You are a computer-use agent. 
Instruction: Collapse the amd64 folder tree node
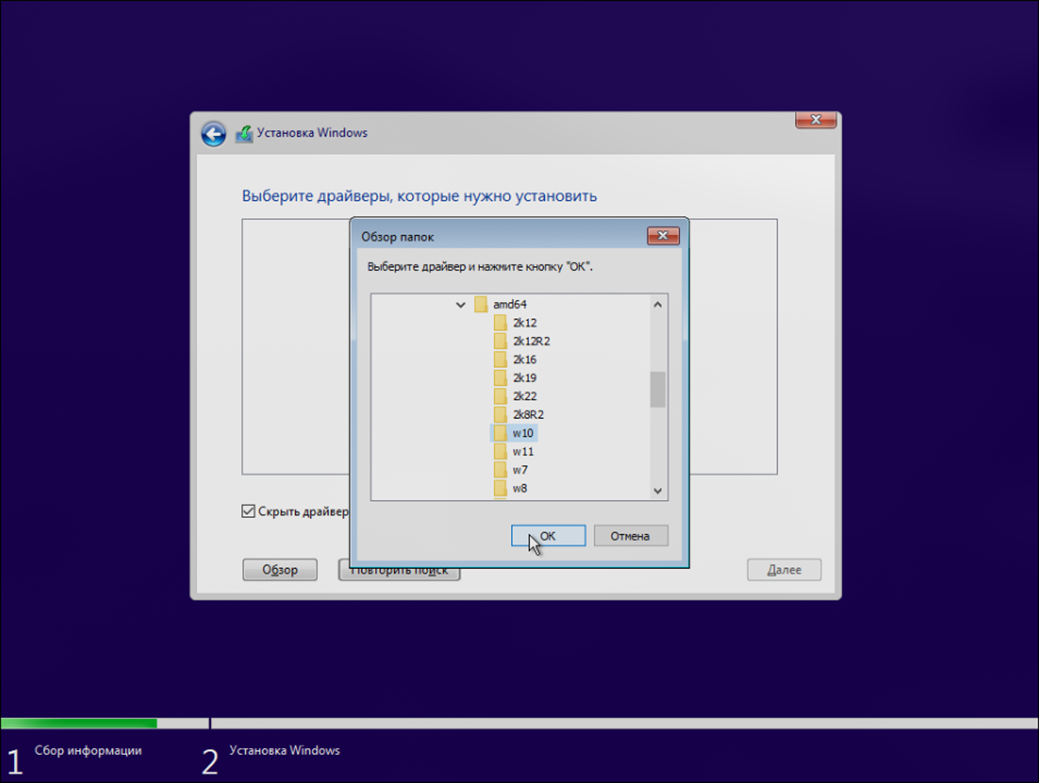[x=461, y=305]
